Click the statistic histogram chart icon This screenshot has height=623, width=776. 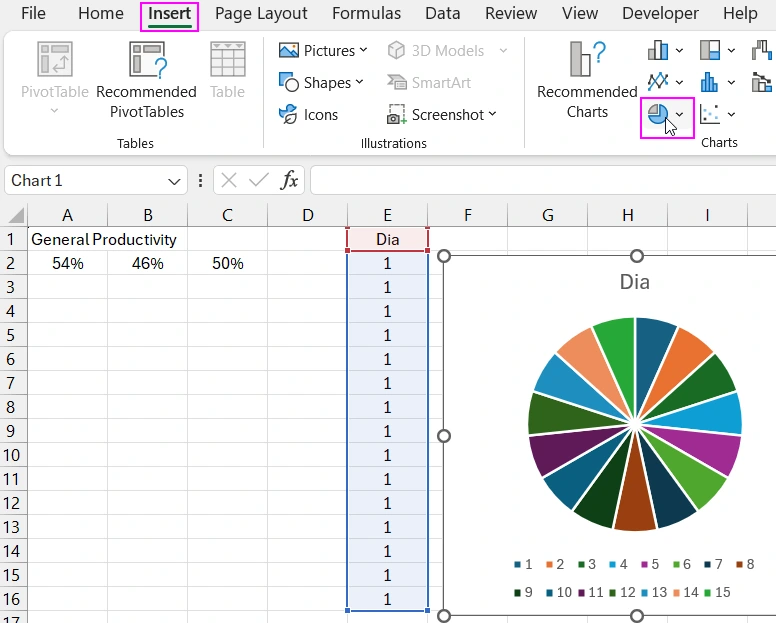point(710,82)
